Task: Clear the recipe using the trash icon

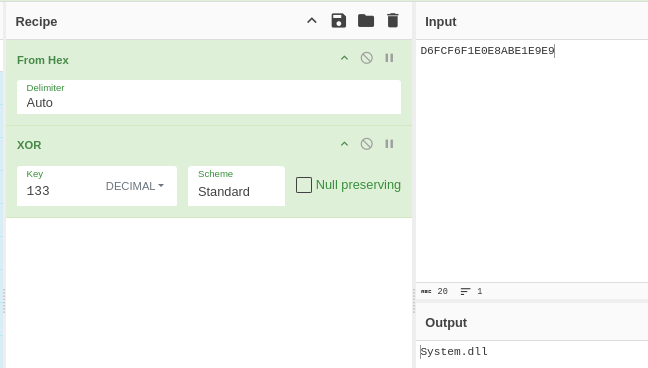Action: click(393, 21)
